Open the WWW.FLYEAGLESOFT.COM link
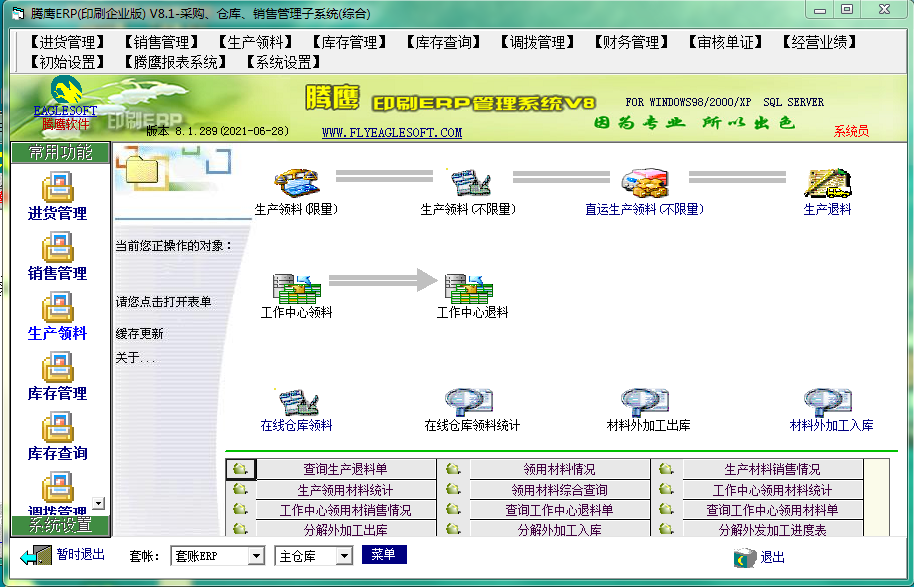 coord(392,132)
